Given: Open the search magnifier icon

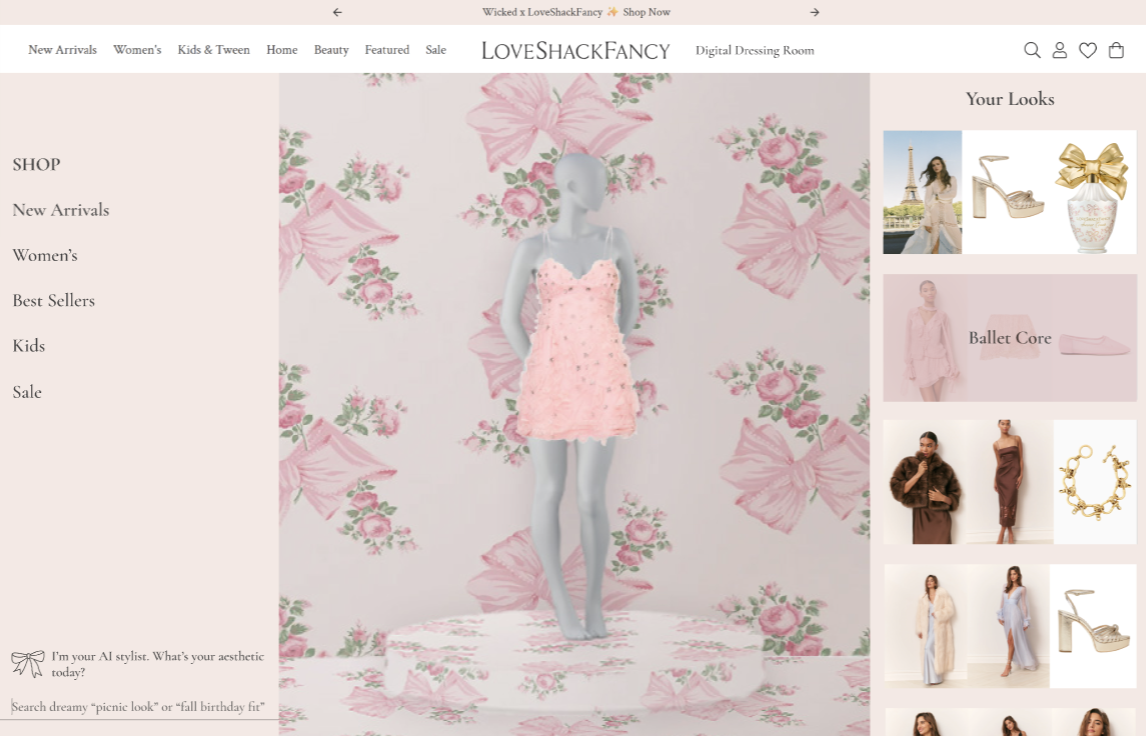Looking at the screenshot, I should (x=1031, y=50).
